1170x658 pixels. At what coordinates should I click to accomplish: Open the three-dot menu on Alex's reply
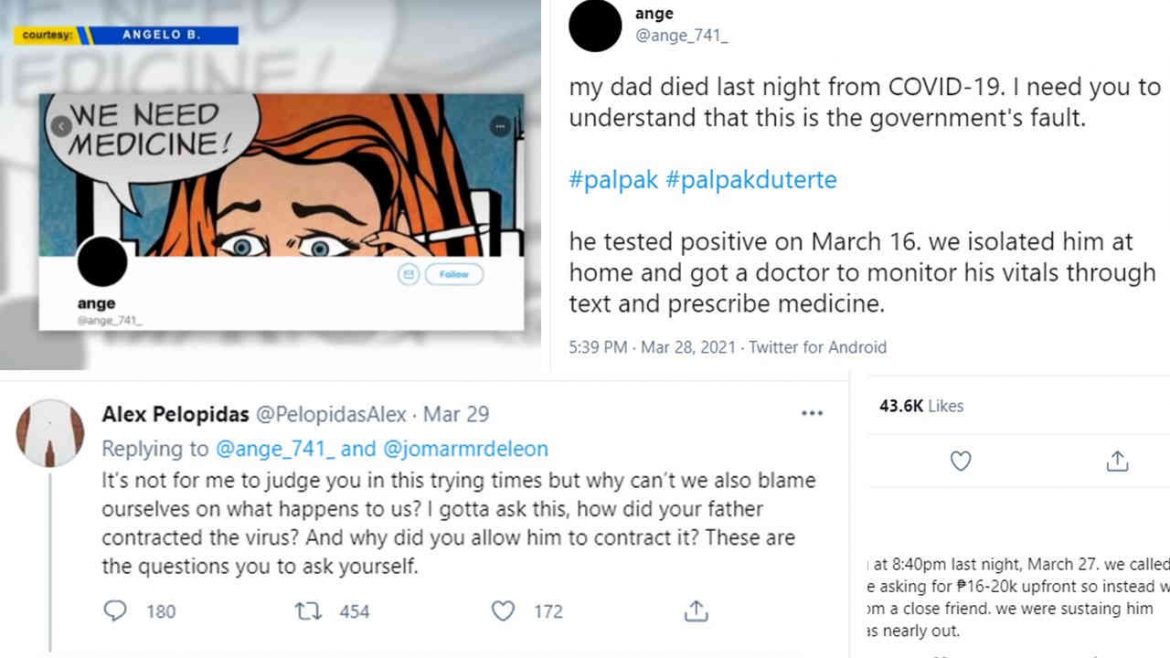812,413
